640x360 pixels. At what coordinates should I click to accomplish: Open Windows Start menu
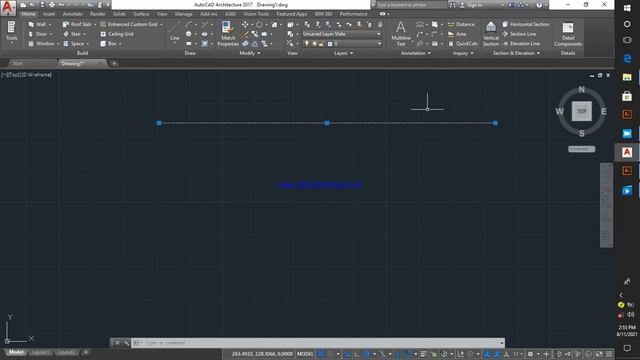(x=627, y=8)
